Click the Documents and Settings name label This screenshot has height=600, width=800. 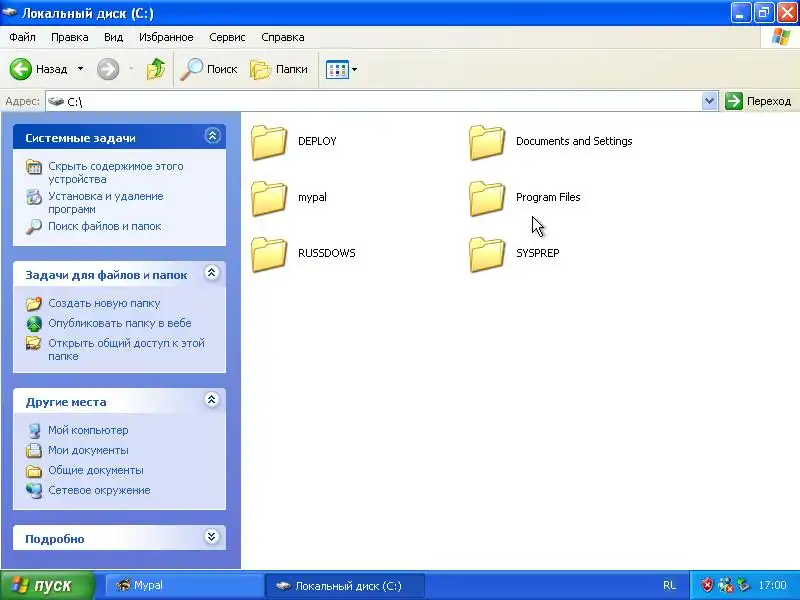(574, 141)
